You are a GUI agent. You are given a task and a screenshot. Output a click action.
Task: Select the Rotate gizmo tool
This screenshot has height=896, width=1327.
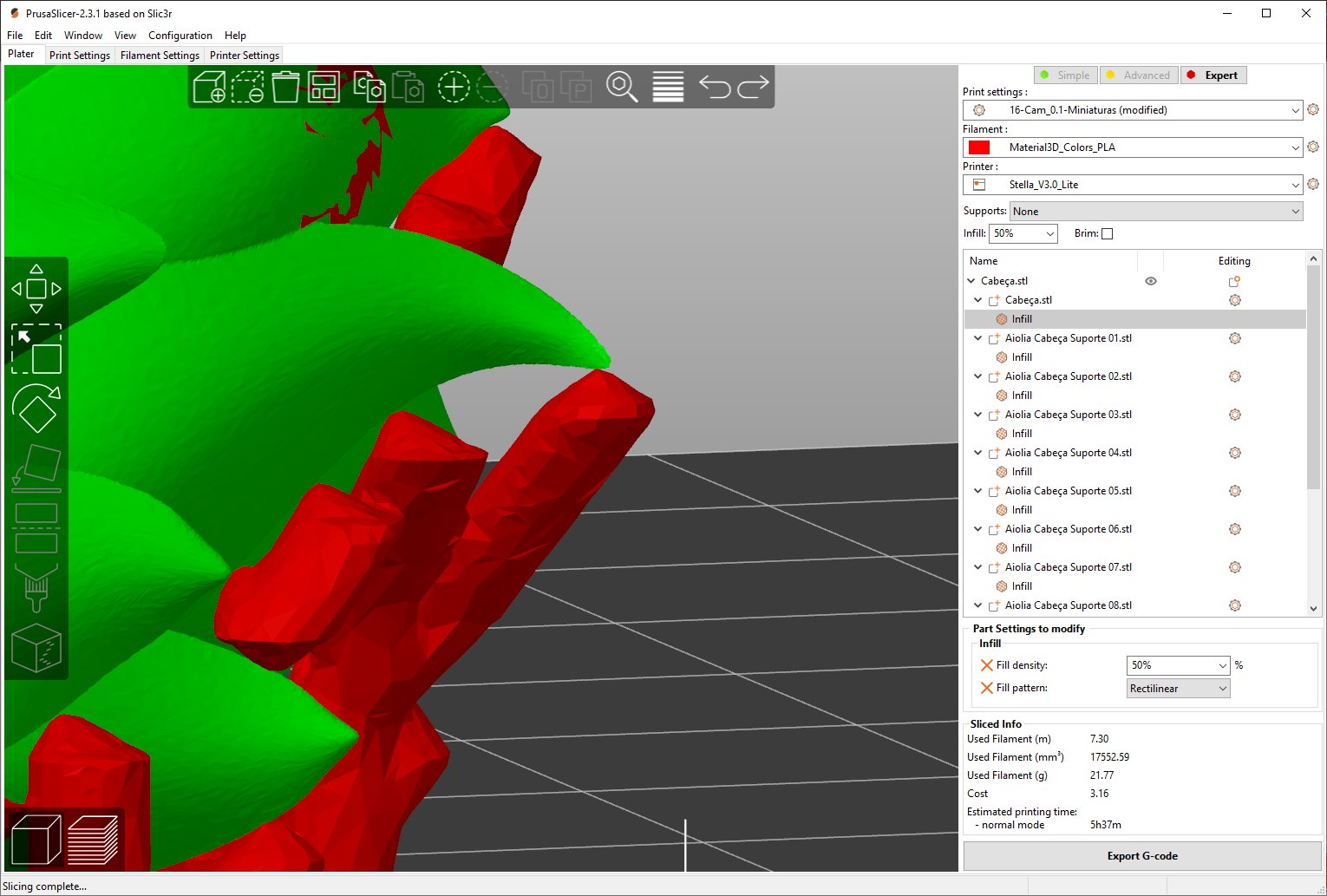36,409
